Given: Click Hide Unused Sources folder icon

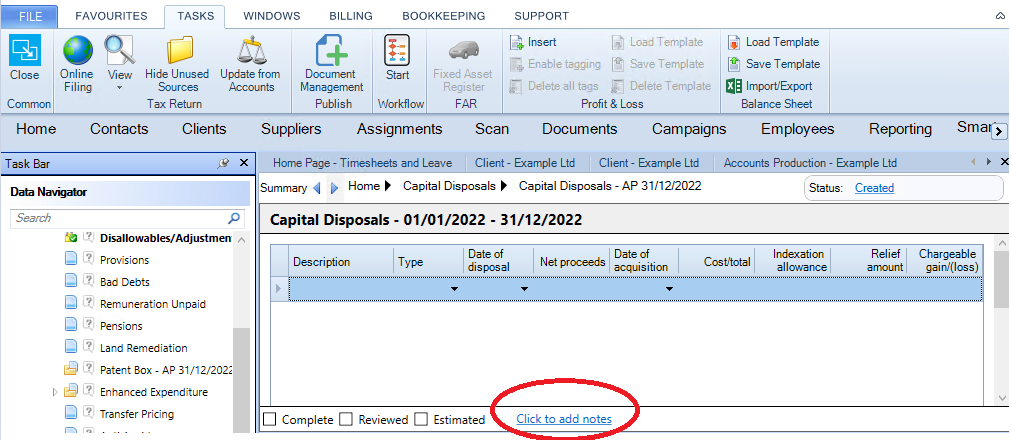Looking at the screenshot, I should coord(179,50).
